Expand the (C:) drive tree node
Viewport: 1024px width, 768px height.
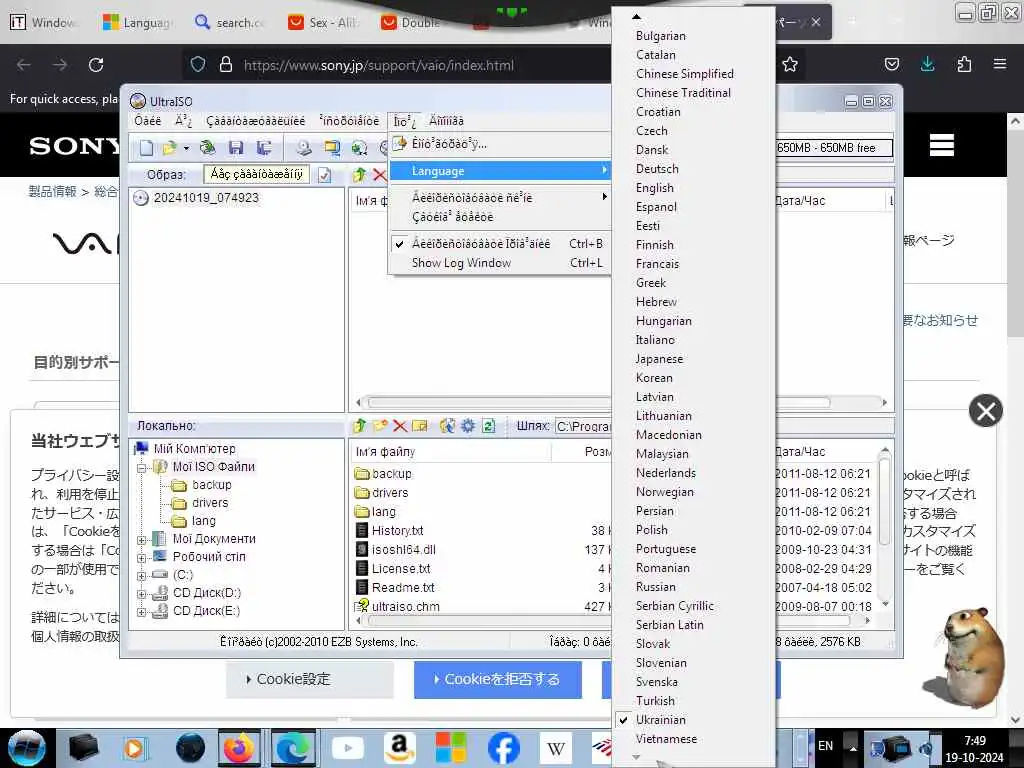pos(142,576)
